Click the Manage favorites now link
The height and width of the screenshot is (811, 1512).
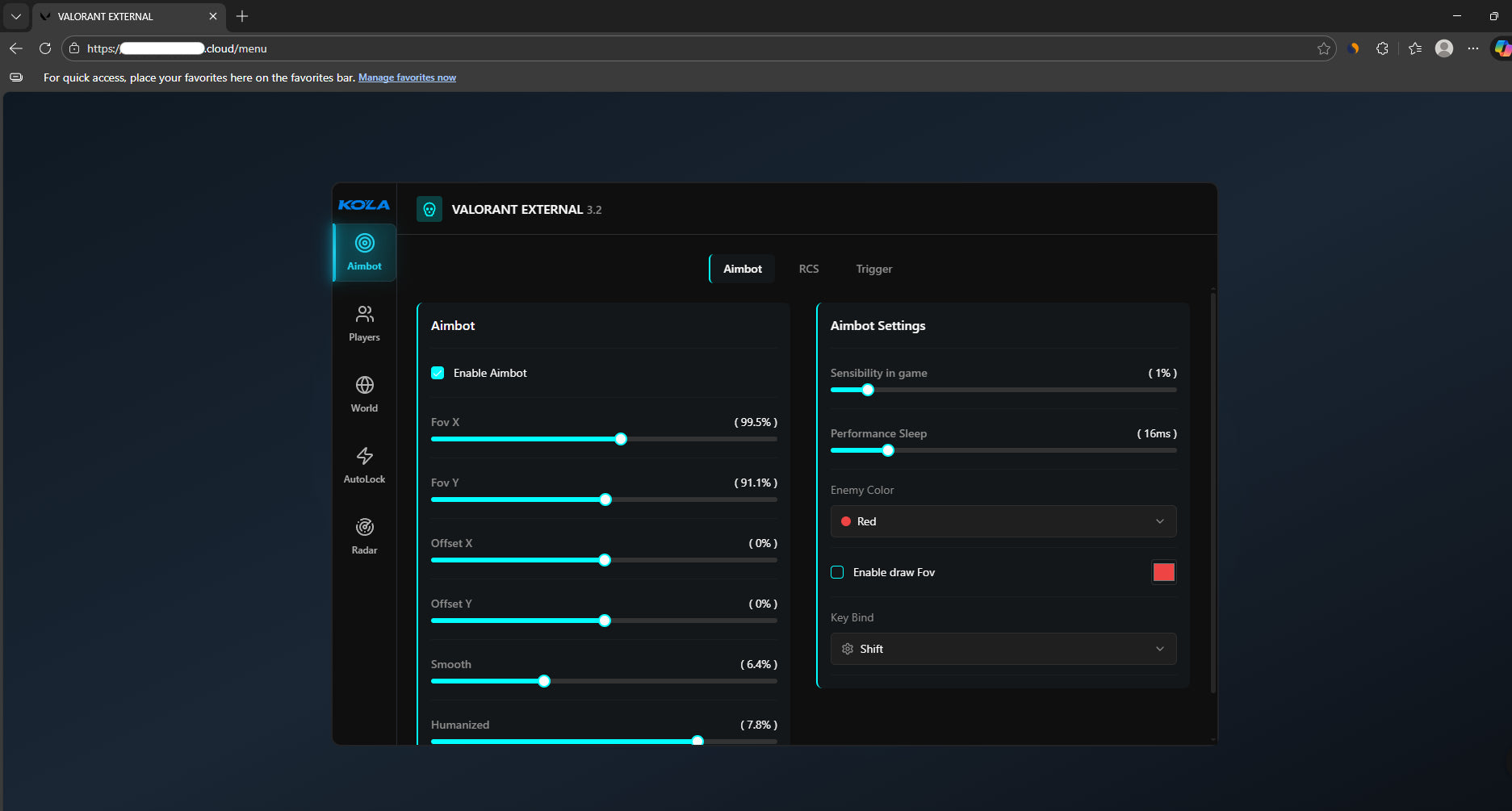[407, 77]
